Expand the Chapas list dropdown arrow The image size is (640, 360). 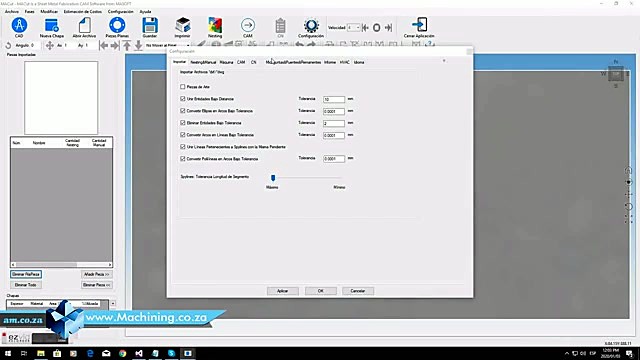click(x=113, y=303)
